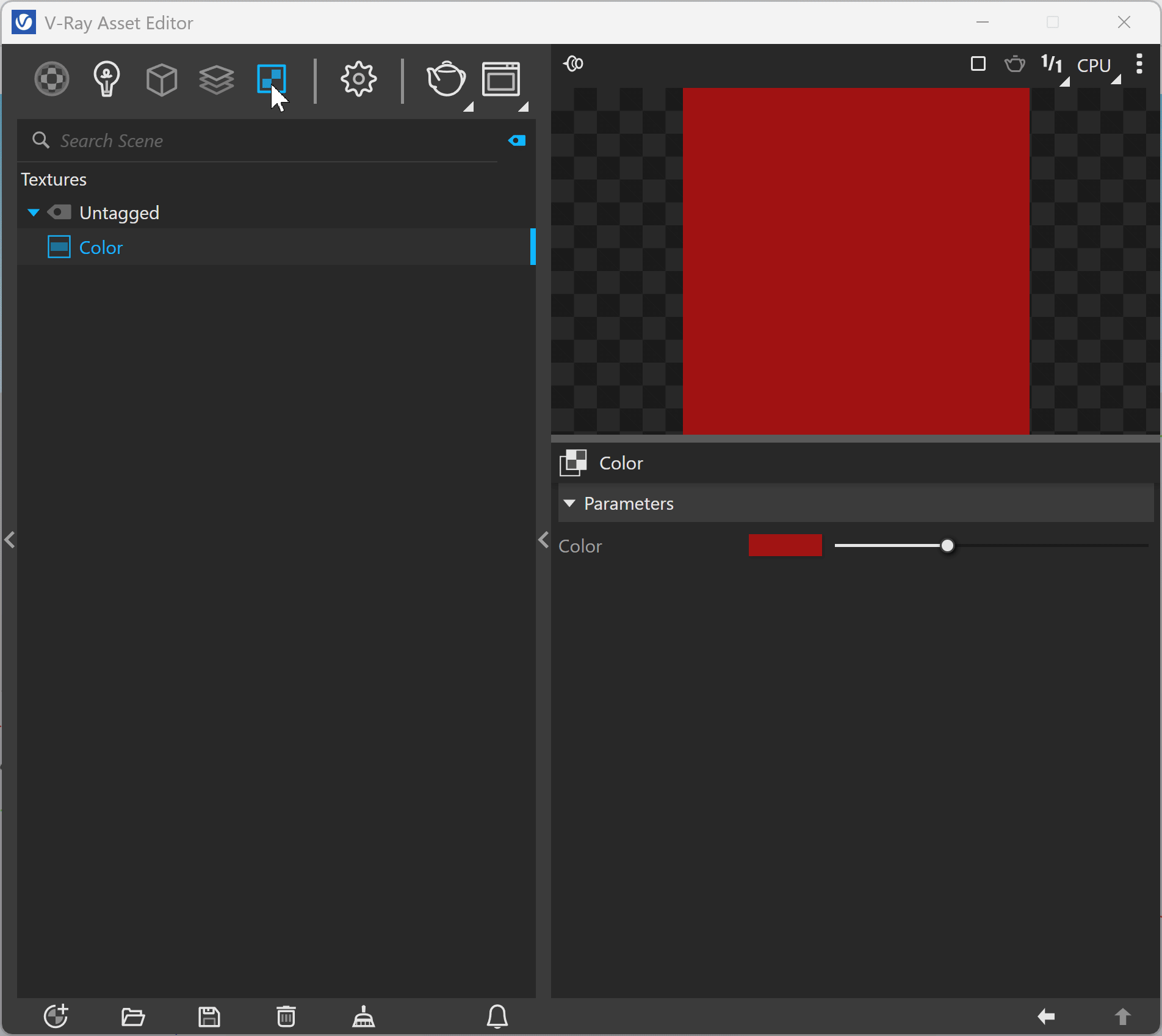Viewport: 1162px width, 1036px height.
Task: Open the Render Elements category
Action: pyautogui.click(x=217, y=79)
